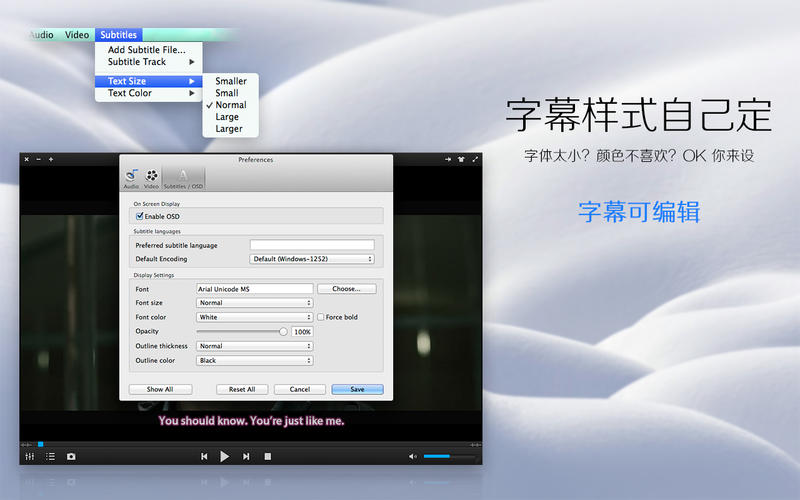Minimize the player with the minus icon
The width and height of the screenshot is (800, 500).
click(x=39, y=159)
